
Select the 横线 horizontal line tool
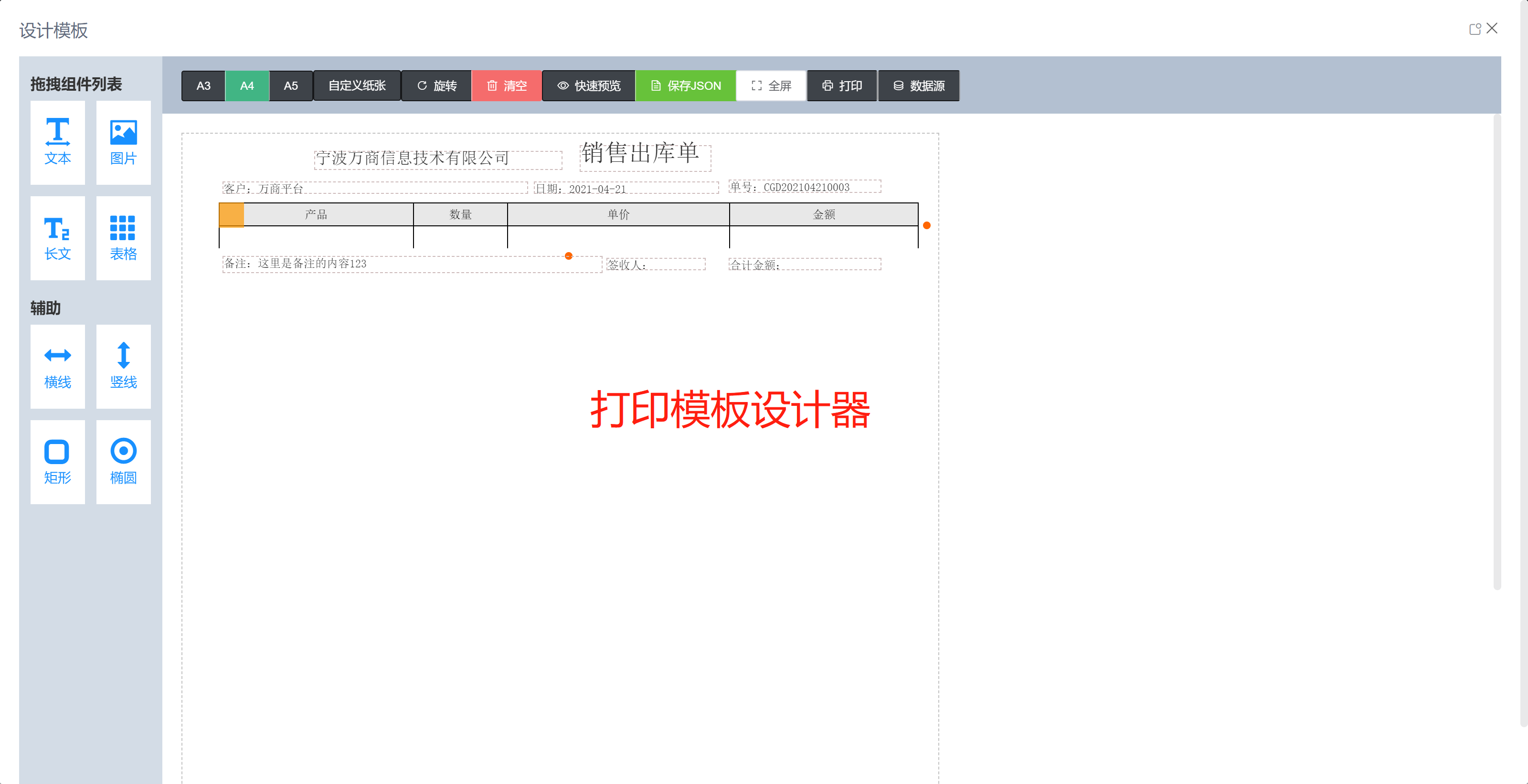57,367
